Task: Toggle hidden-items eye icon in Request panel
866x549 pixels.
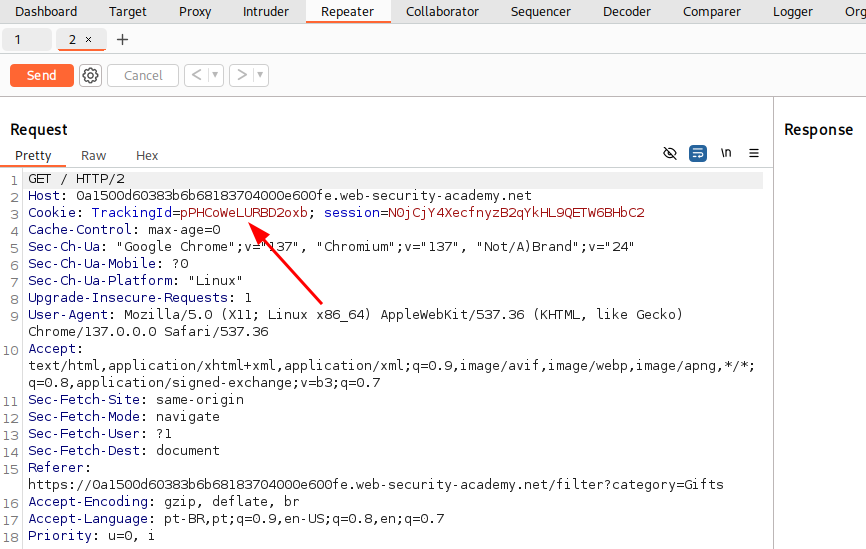Action: pos(670,153)
